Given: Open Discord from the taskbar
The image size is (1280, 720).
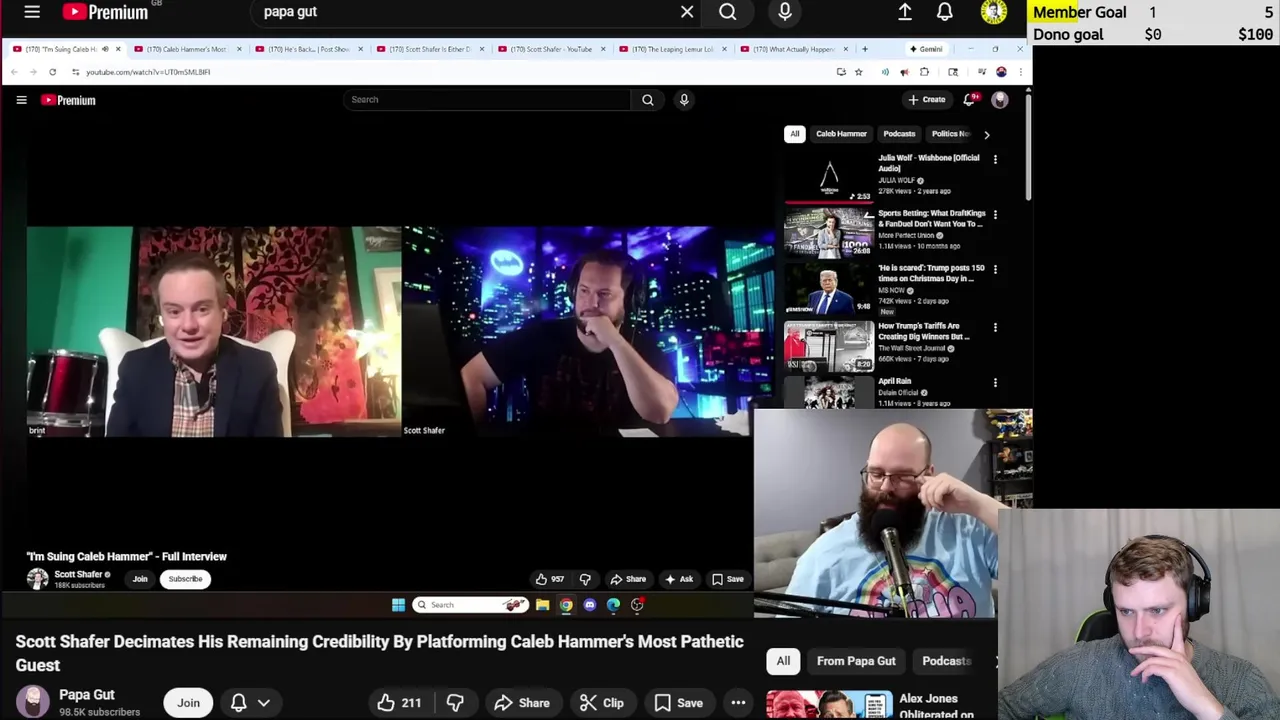Looking at the screenshot, I should (590, 605).
